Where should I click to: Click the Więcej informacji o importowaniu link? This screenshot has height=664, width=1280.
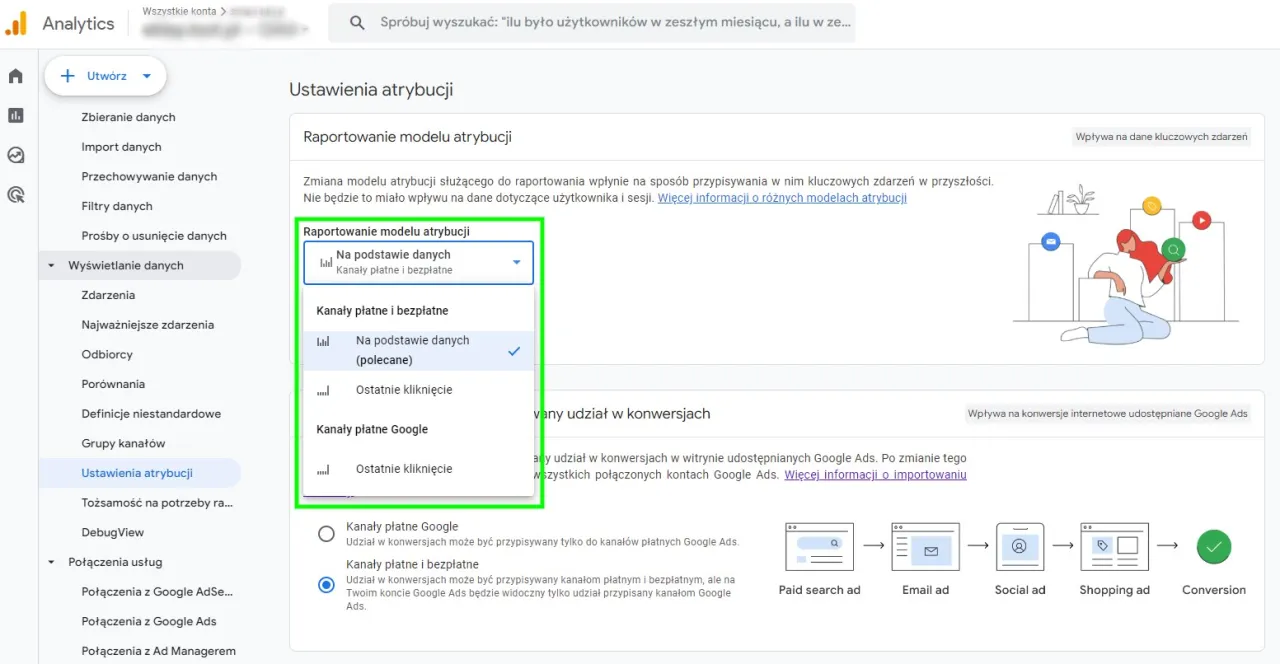[876, 474]
